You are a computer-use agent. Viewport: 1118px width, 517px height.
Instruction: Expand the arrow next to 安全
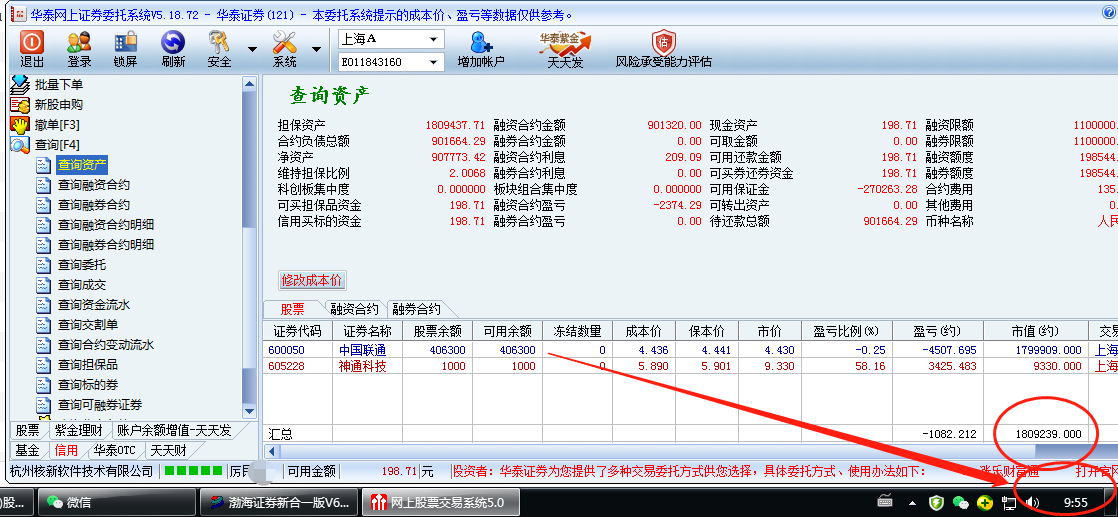252,49
